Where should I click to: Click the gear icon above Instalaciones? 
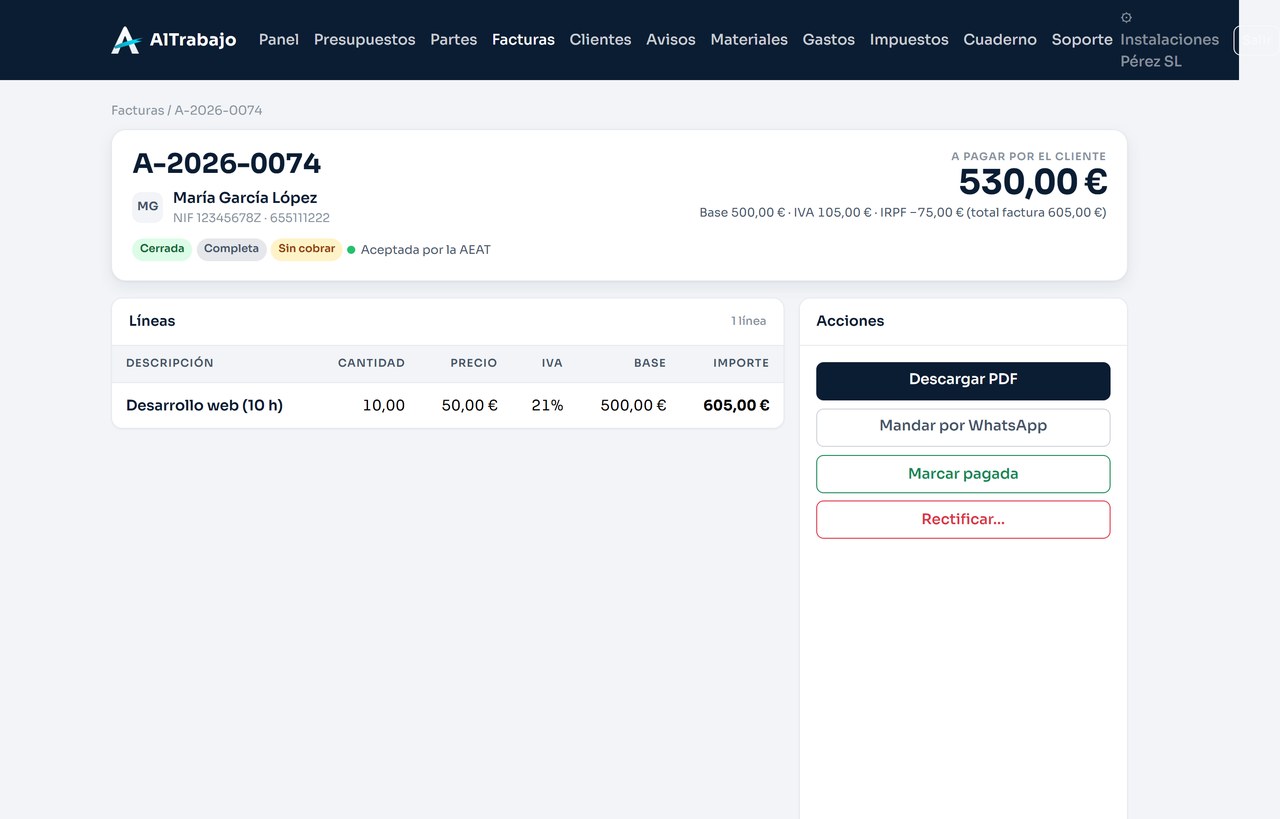pos(1126,18)
